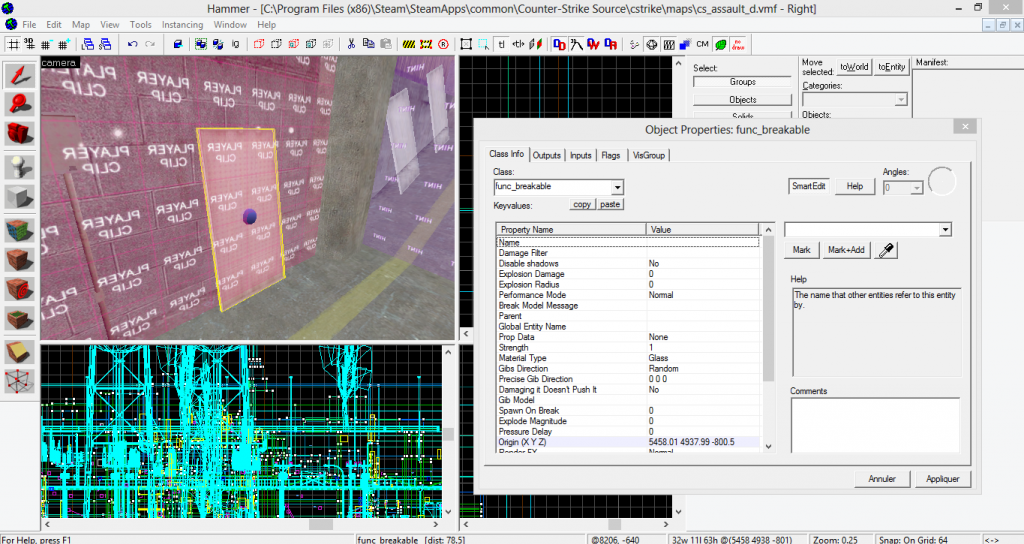Open the Categories dropdown

[901, 100]
